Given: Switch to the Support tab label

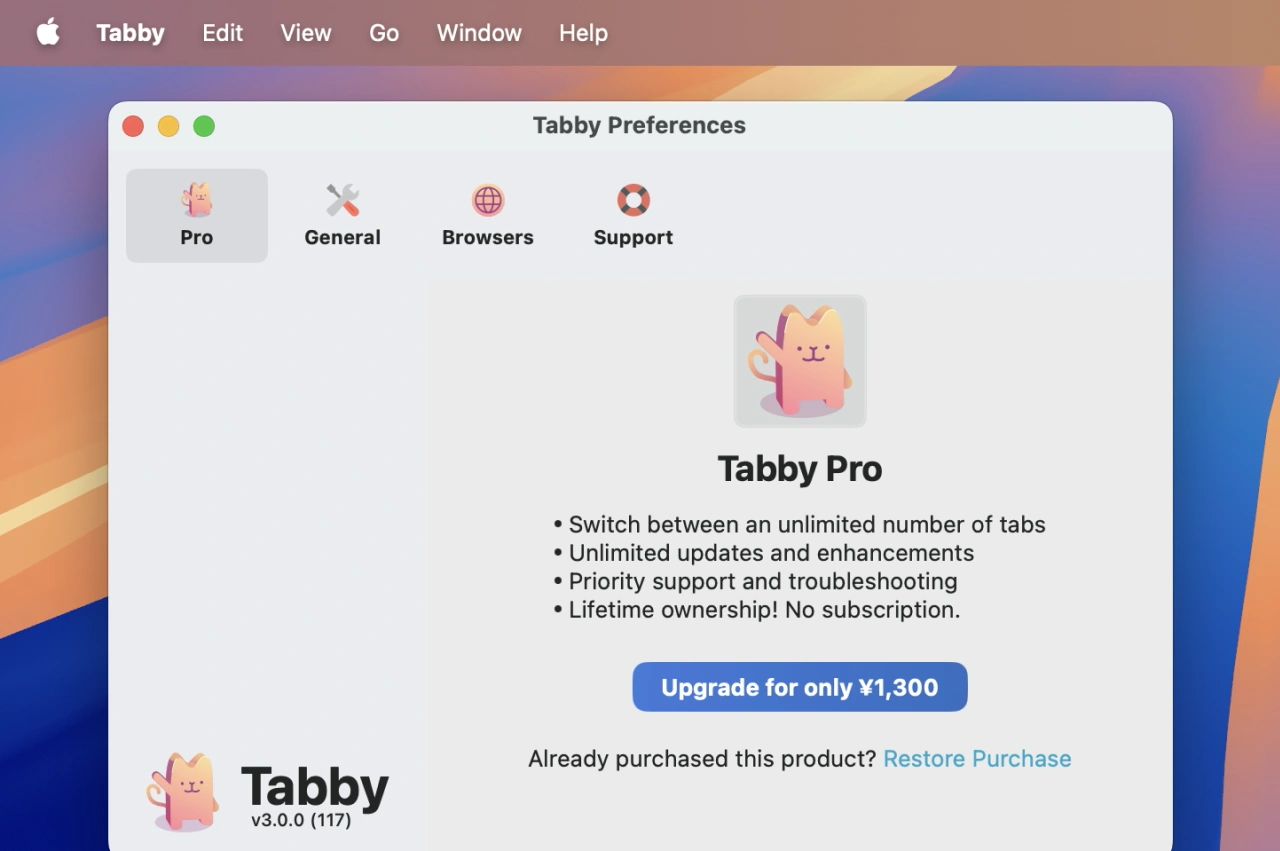Looking at the screenshot, I should point(633,237).
